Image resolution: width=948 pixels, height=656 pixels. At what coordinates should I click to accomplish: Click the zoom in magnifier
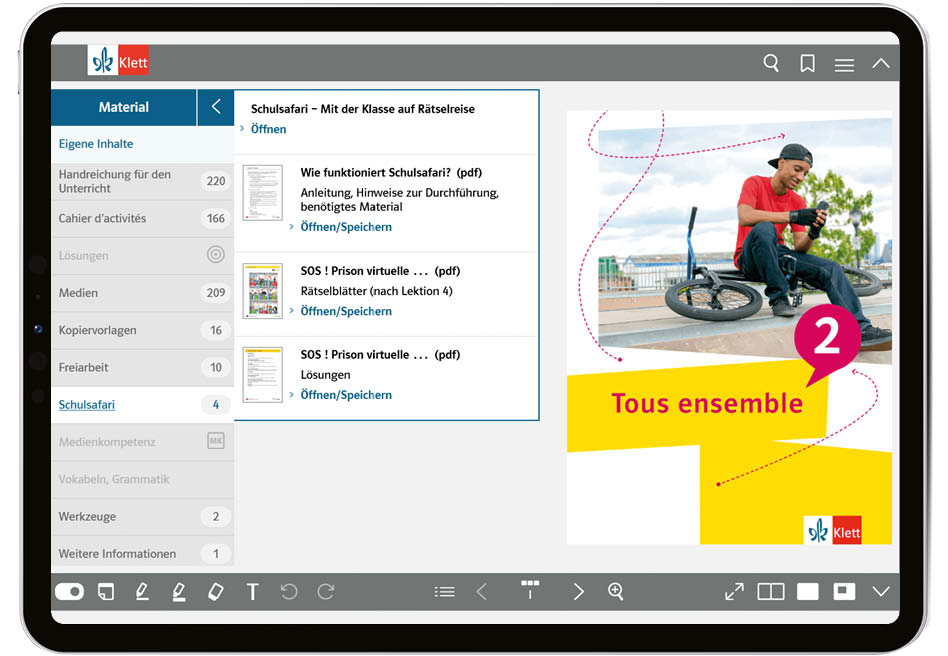click(615, 591)
